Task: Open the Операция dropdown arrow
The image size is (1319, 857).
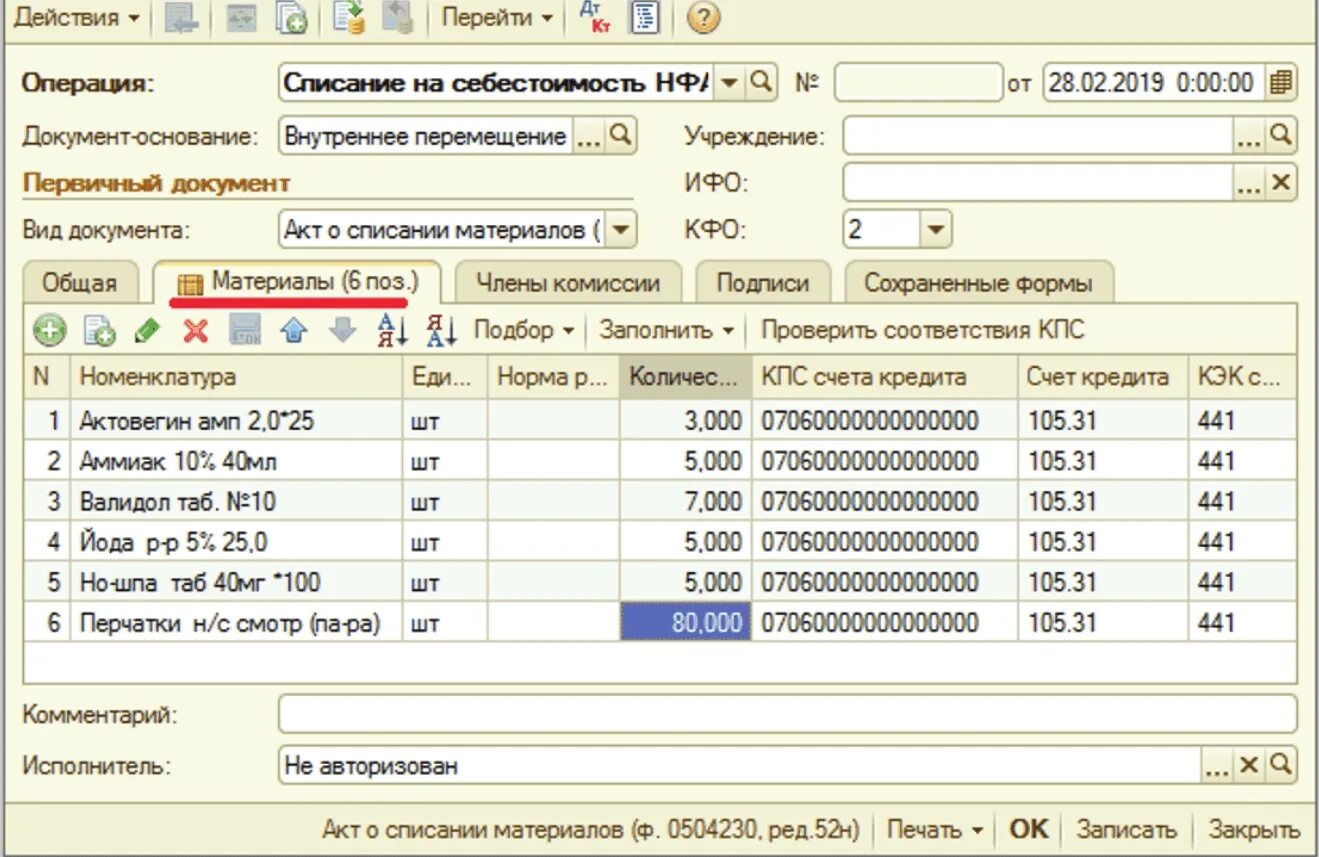Action: (730, 83)
